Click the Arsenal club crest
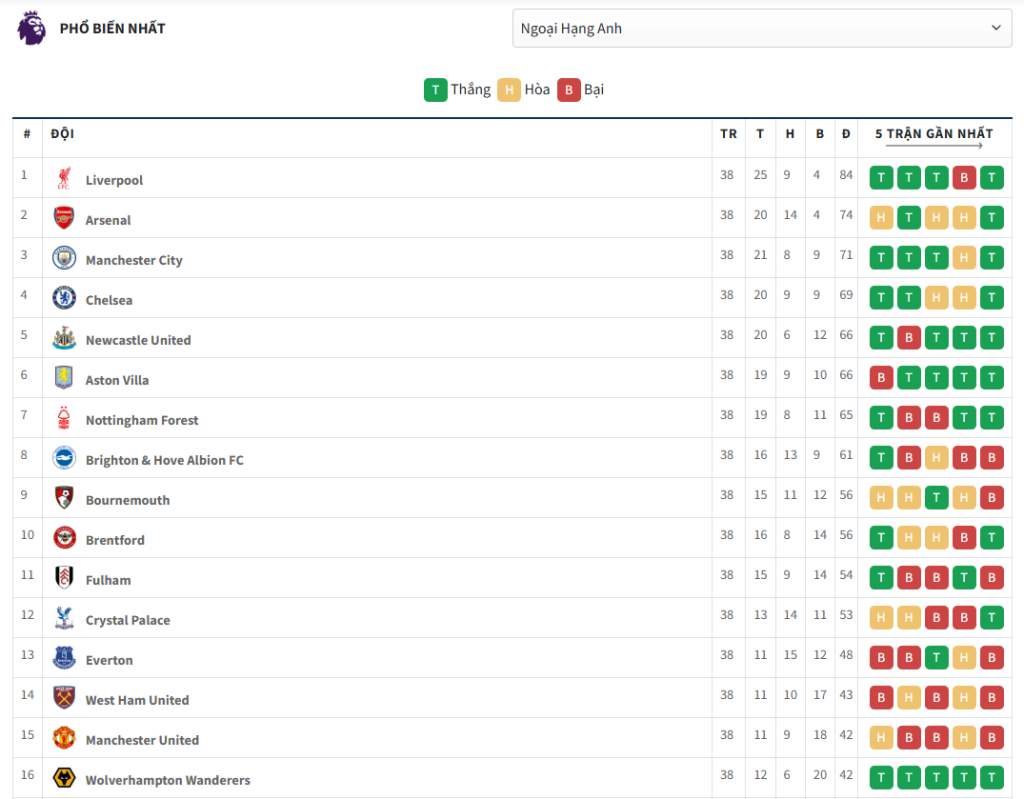 pyautogui.click(x=64, y=218)
